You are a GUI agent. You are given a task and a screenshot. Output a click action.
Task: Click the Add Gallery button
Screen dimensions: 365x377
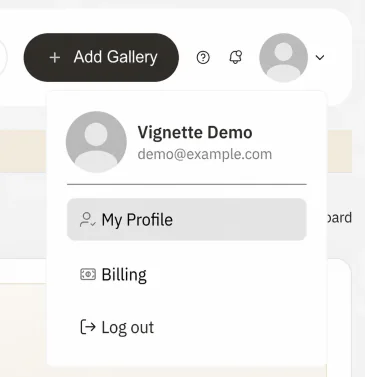[101, 57]
